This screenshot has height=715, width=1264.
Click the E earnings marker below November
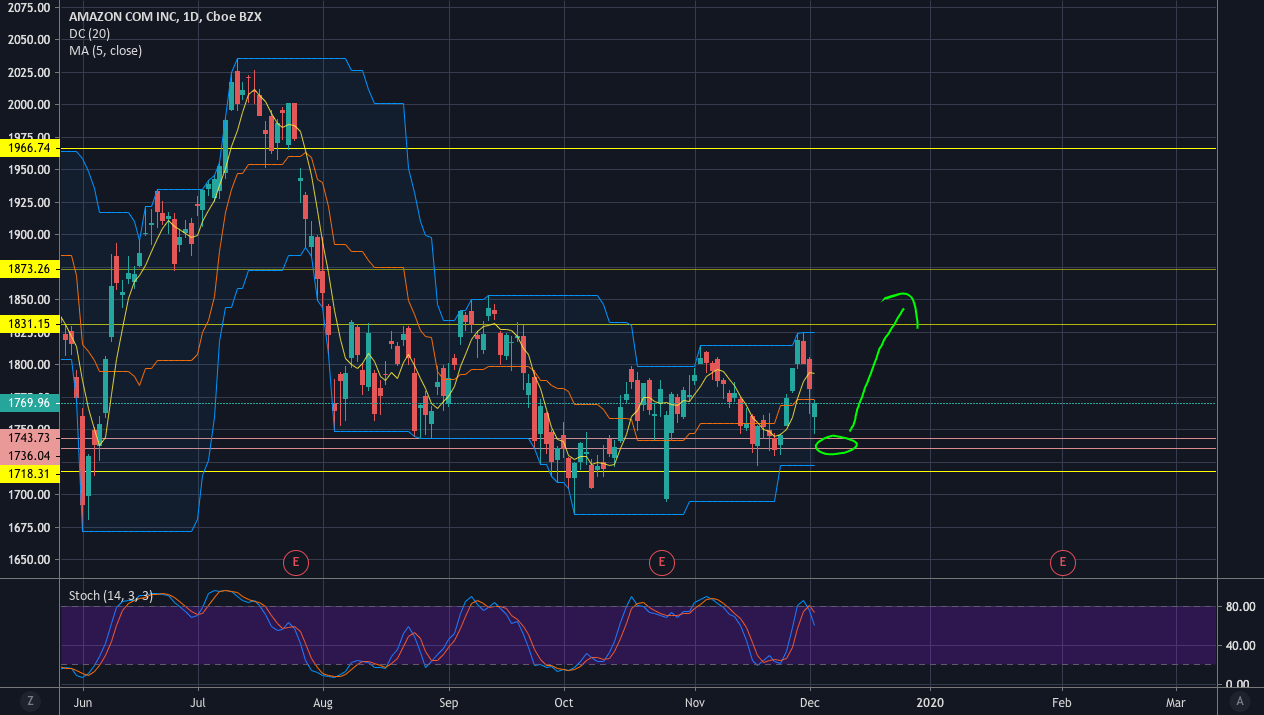[x=662, y=562]
